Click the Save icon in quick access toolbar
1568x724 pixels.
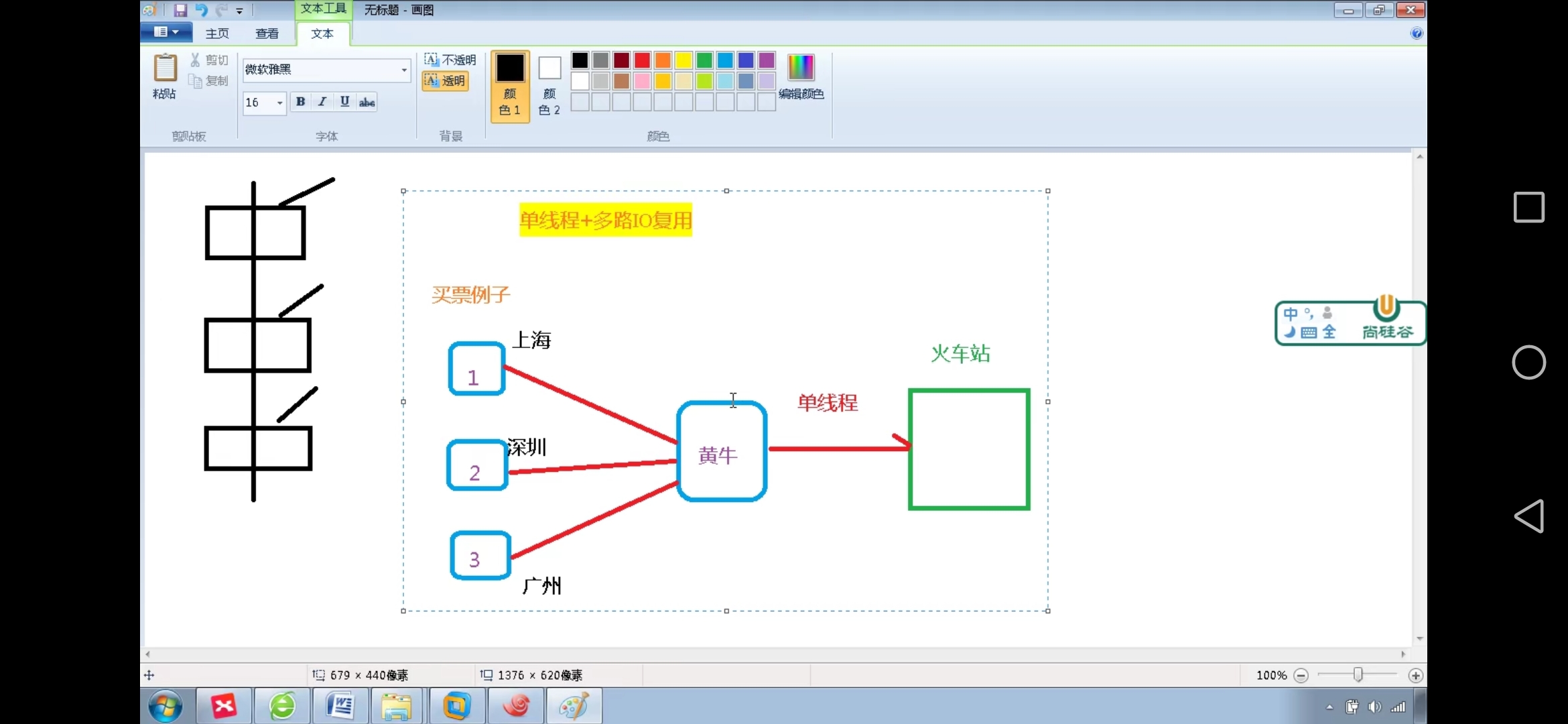coord(180,10)
